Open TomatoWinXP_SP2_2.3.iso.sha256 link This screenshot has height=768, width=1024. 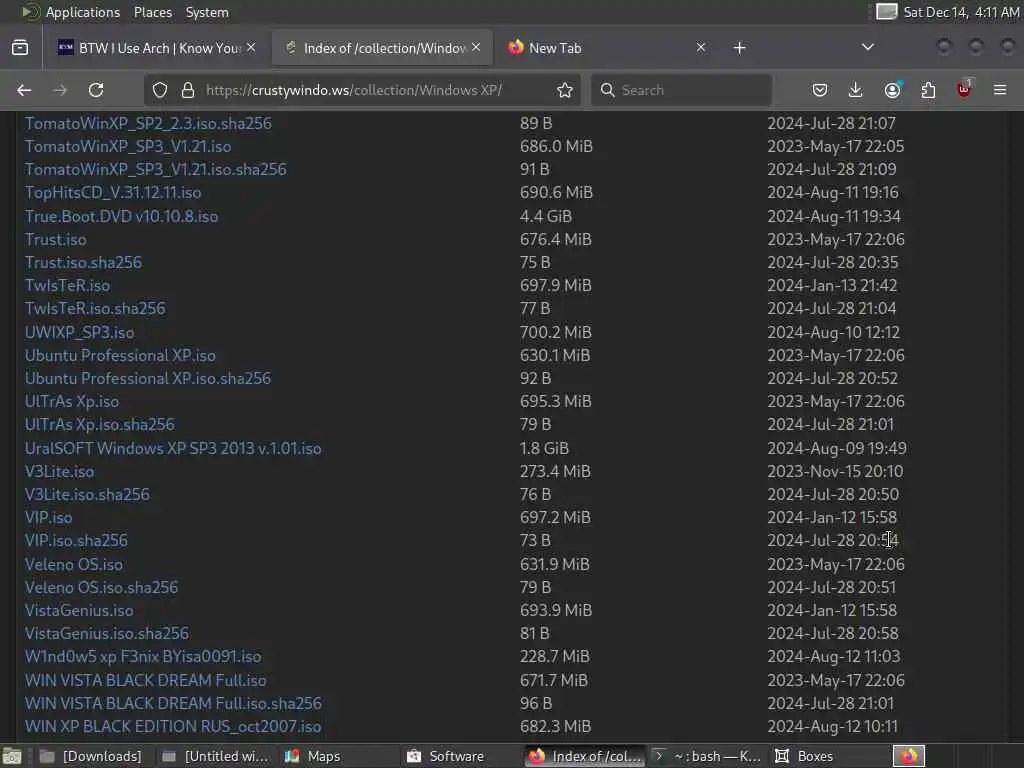pyautogui.click(x=148, y=123)
